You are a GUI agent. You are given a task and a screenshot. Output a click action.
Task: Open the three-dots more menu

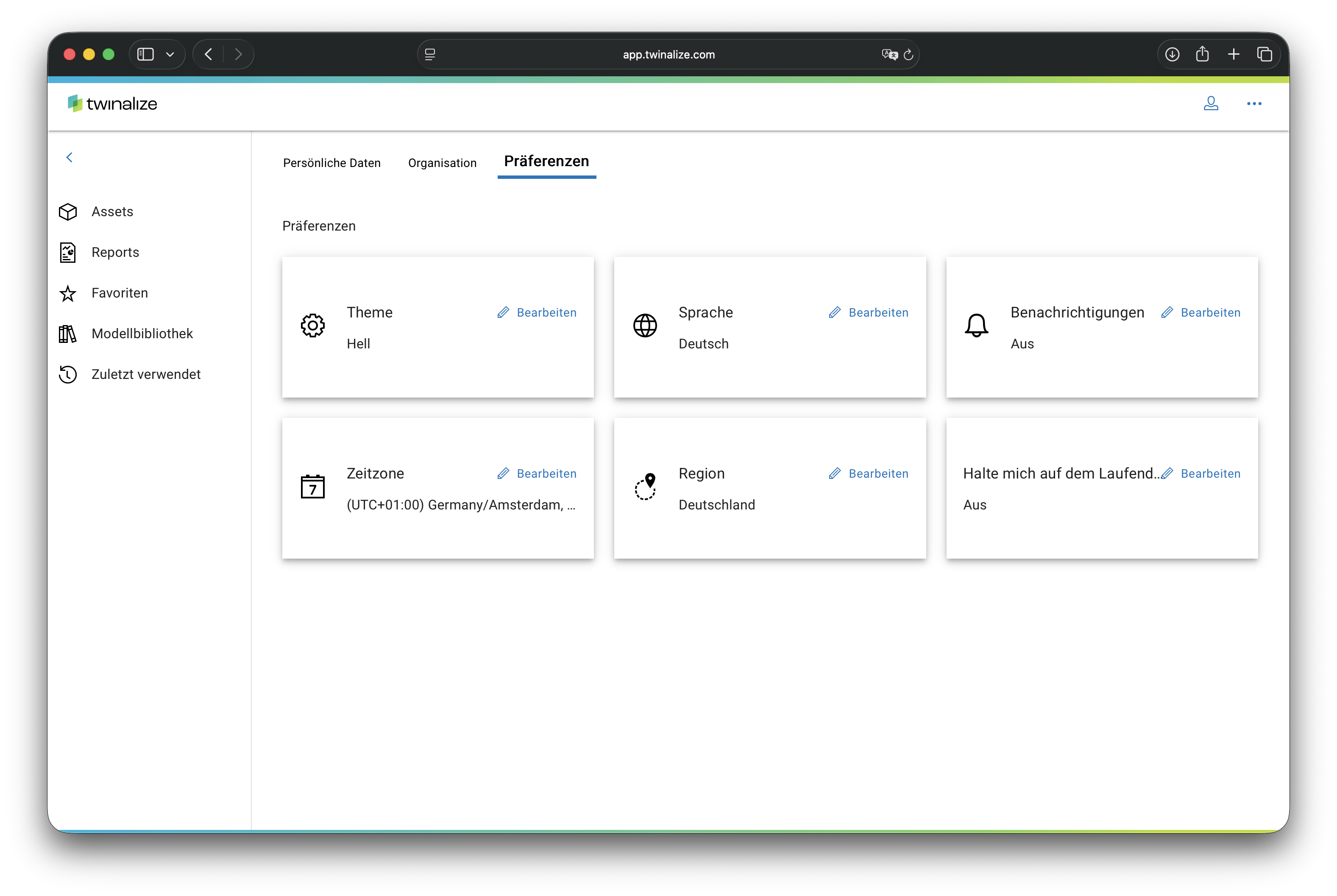[1254, 103]
